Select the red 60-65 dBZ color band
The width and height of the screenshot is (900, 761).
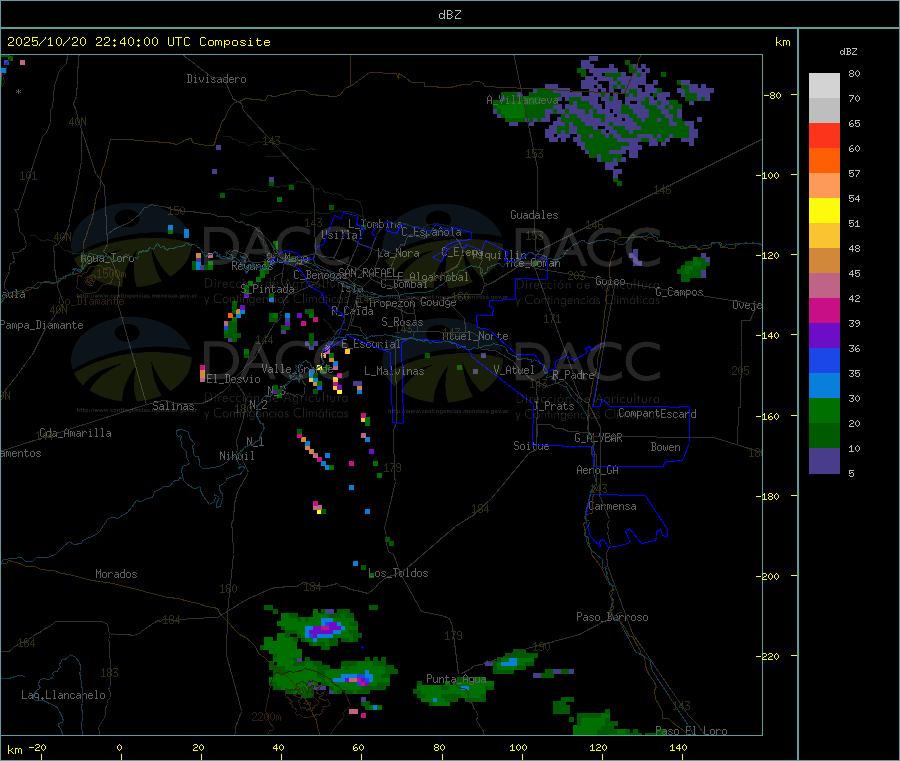coord(824,135)
